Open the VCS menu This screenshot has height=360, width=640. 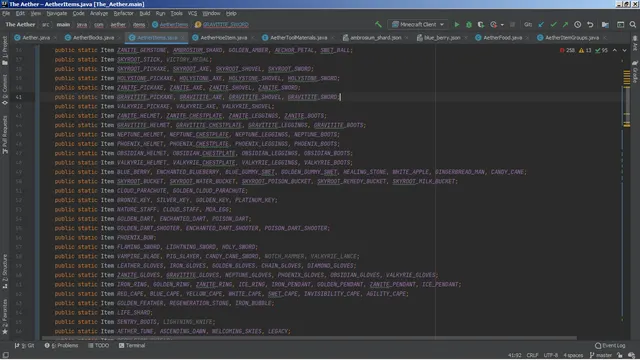pyautogui.click(x=192, y=13)
